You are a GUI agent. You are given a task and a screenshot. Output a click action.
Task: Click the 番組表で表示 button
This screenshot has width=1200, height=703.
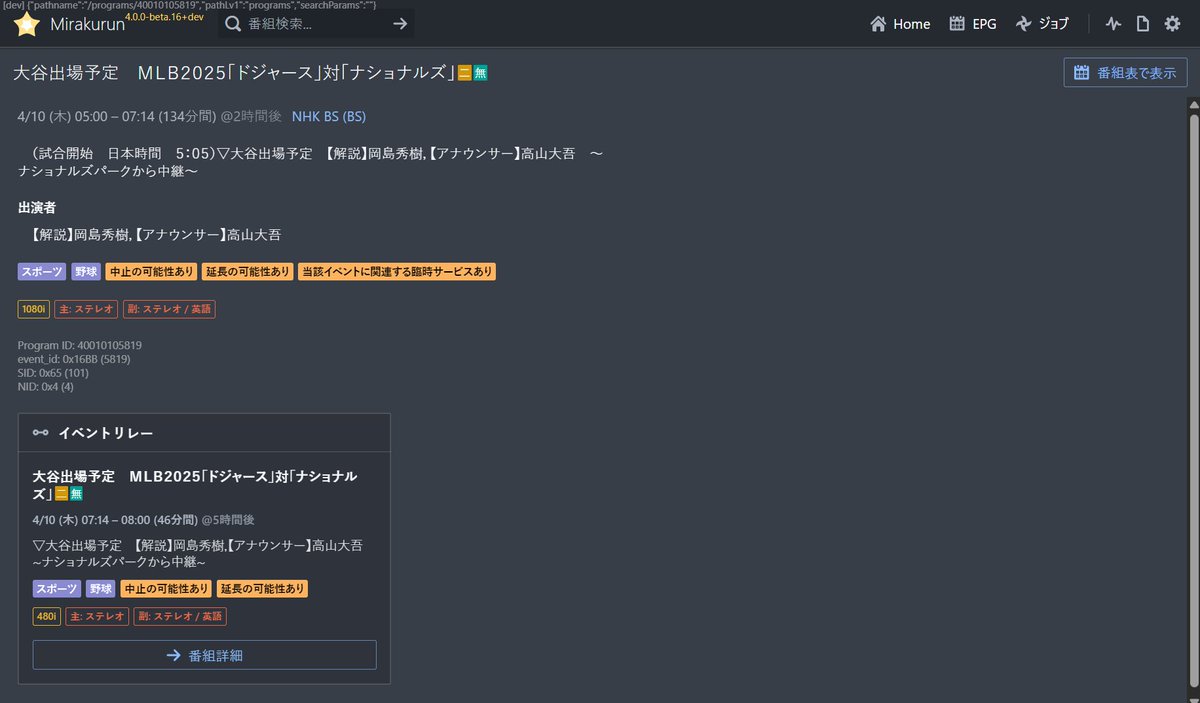tap(1125, 73)
